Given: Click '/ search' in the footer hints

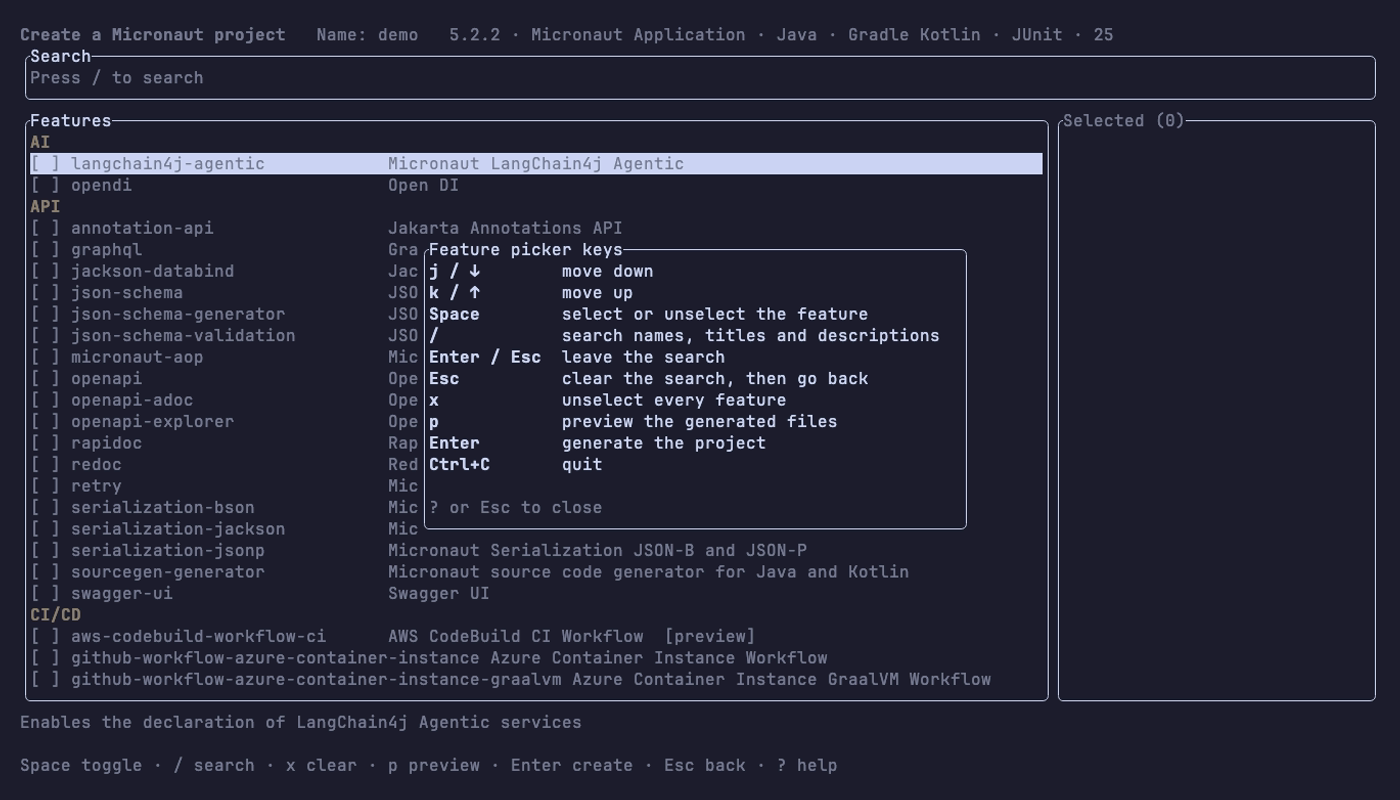Looking at the screenshot, I should pyautogui.click(x=214, y=765).
